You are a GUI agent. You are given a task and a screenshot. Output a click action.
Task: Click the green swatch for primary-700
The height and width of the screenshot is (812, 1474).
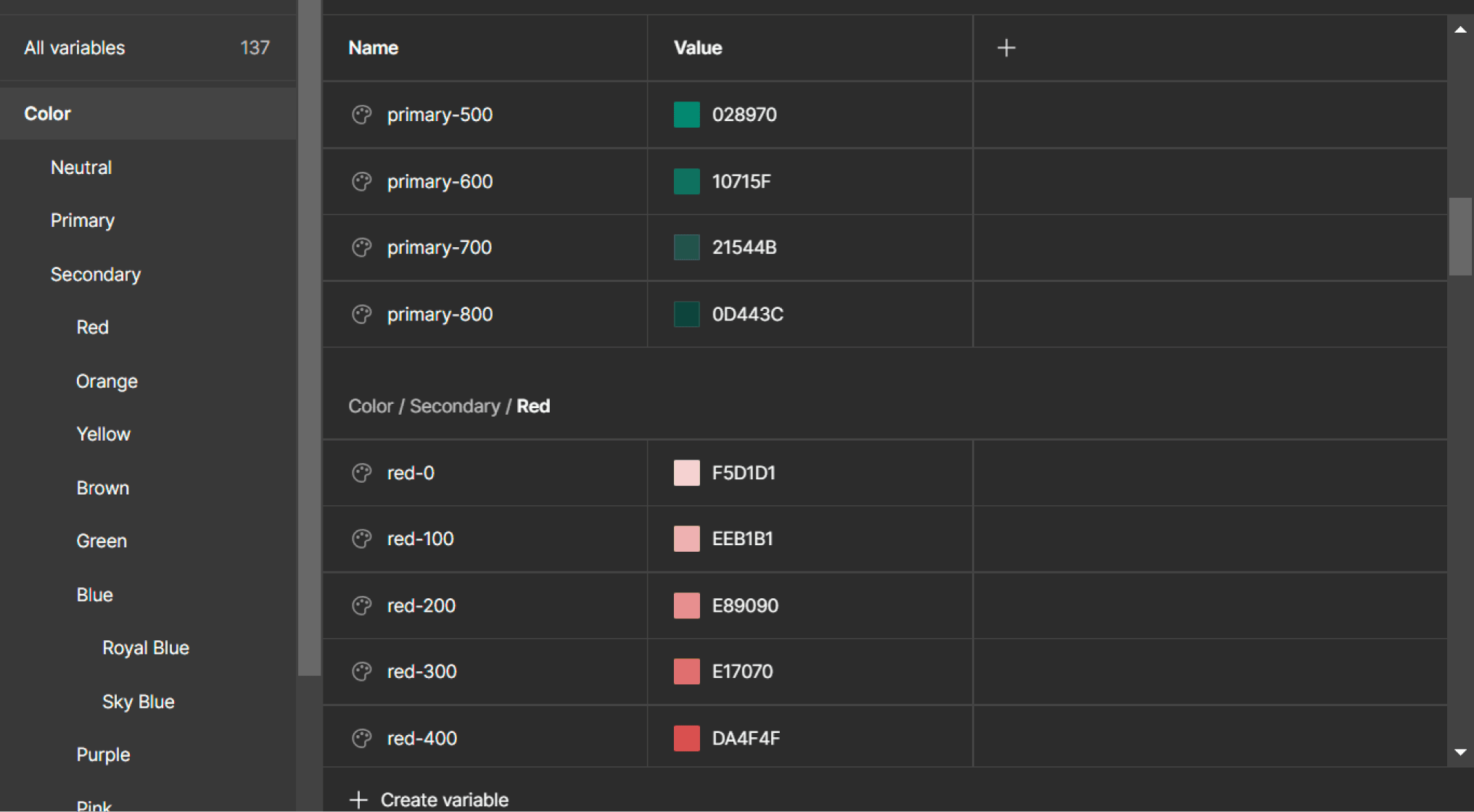point(685,247)
